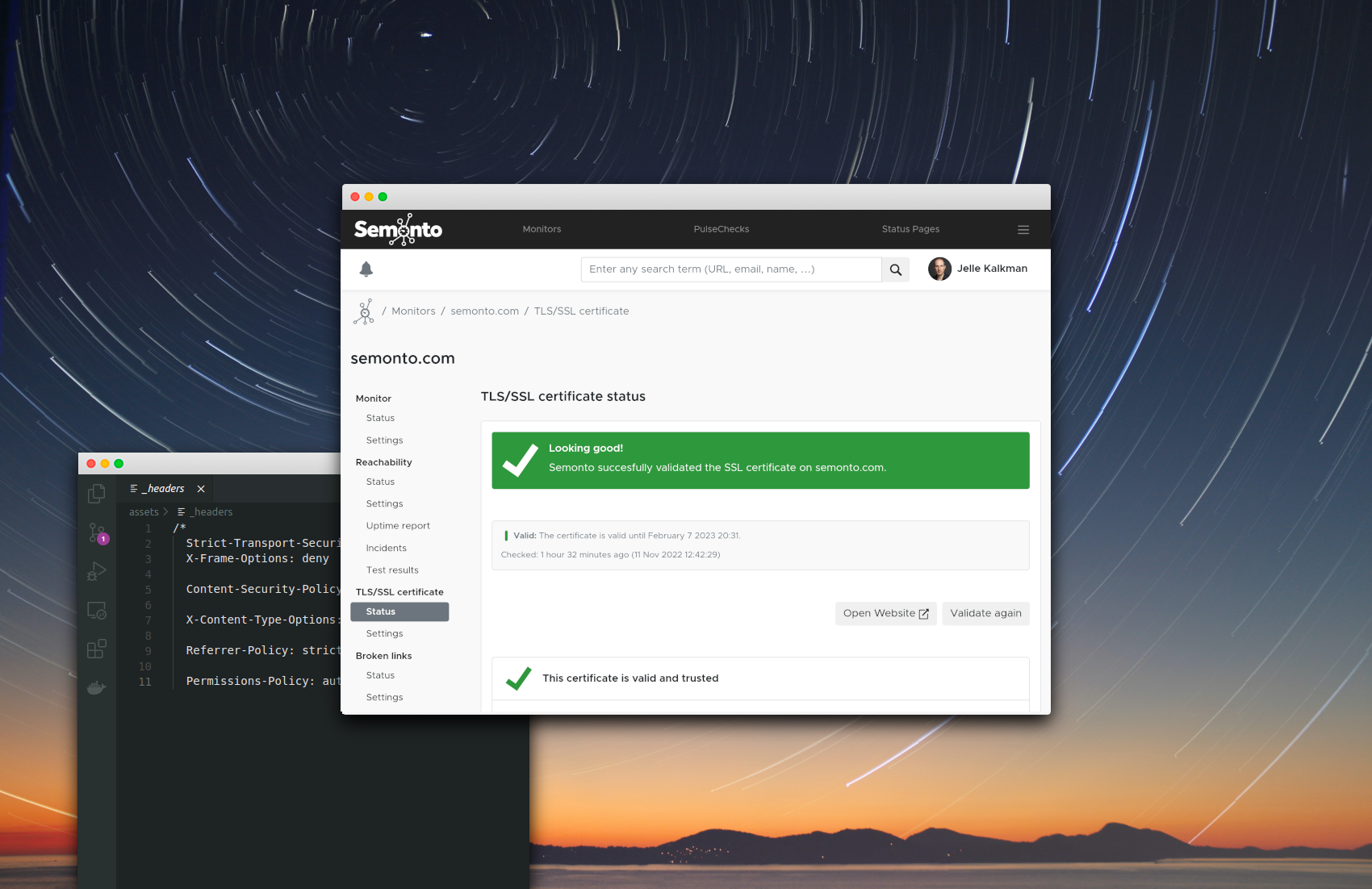Click the X-Frame-Options: deny code line
Image resolution: width=1372 pixels, height=889 pixels.
[257, 559]
